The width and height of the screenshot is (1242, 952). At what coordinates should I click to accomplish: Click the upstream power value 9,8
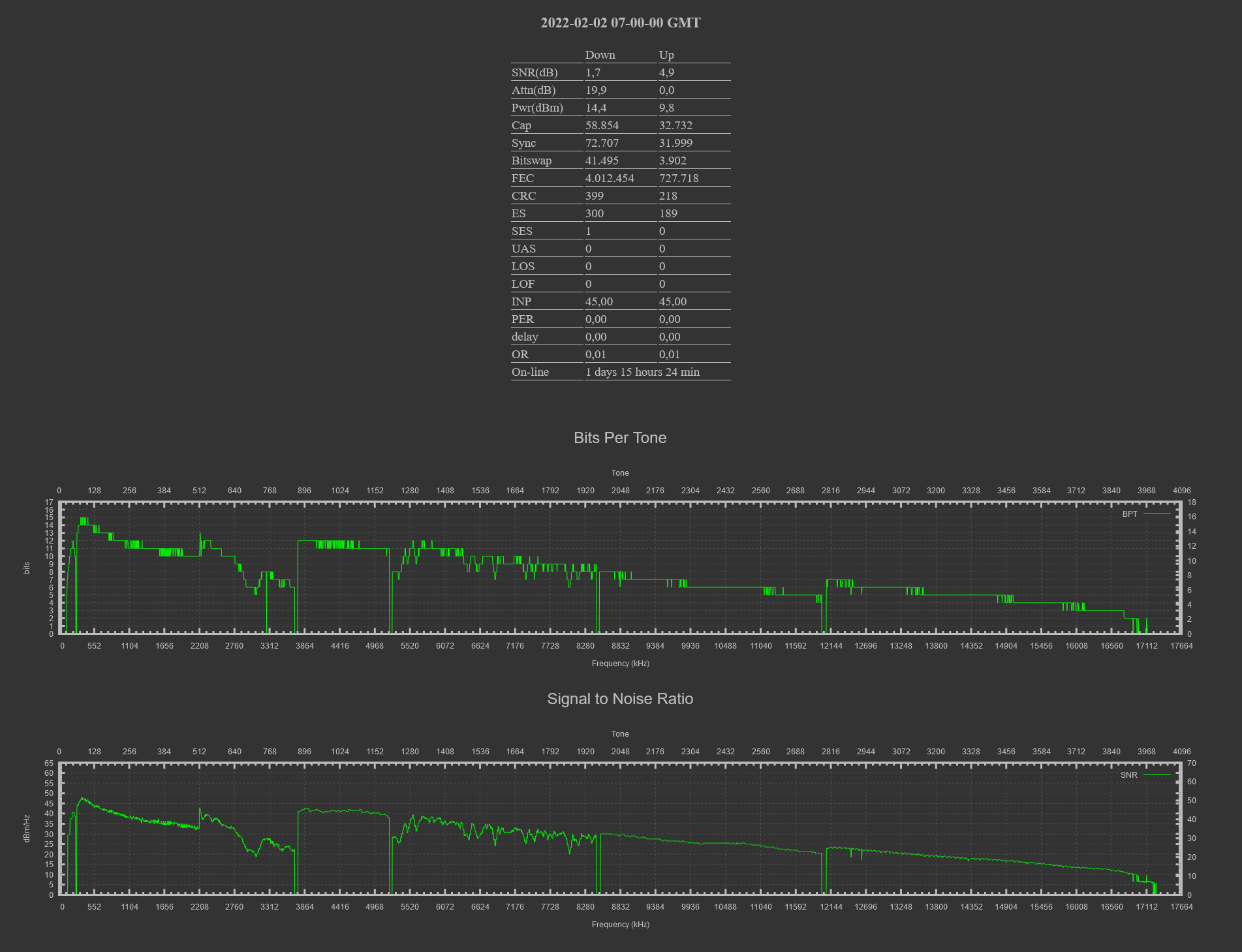click(666, 108)
